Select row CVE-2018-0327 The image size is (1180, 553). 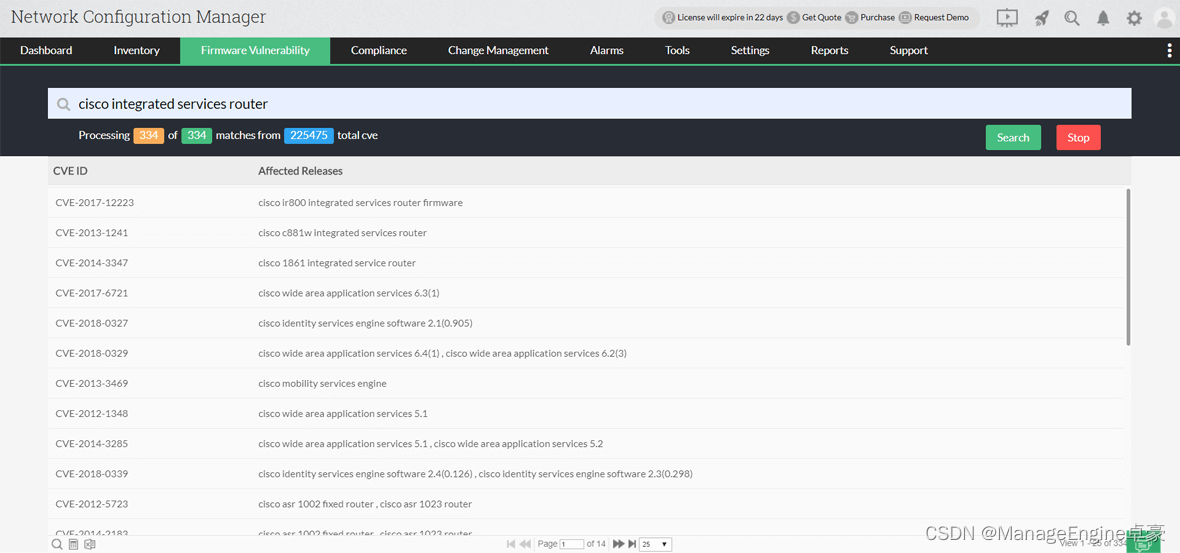point(586,324)
